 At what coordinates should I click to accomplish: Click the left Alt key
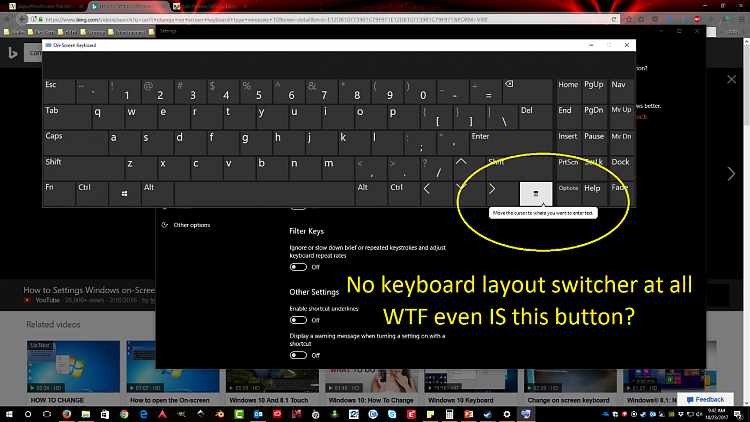pyautogui.click(x=157, y=194)
